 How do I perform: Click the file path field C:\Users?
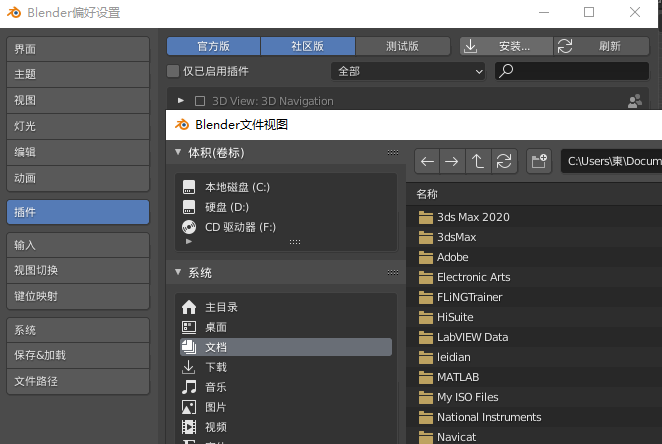coord(611,161)
